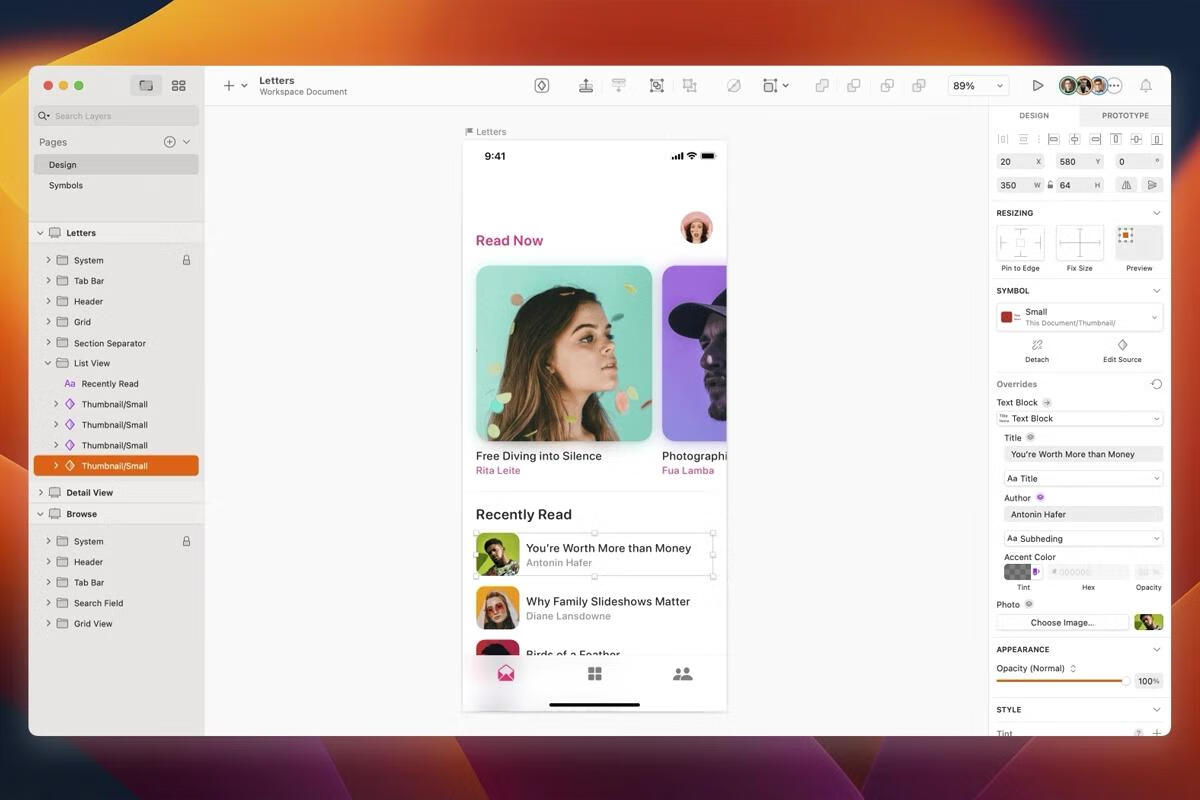Click the Flip Vertical icon
1200x800 pixels.
coord(1152,184)
